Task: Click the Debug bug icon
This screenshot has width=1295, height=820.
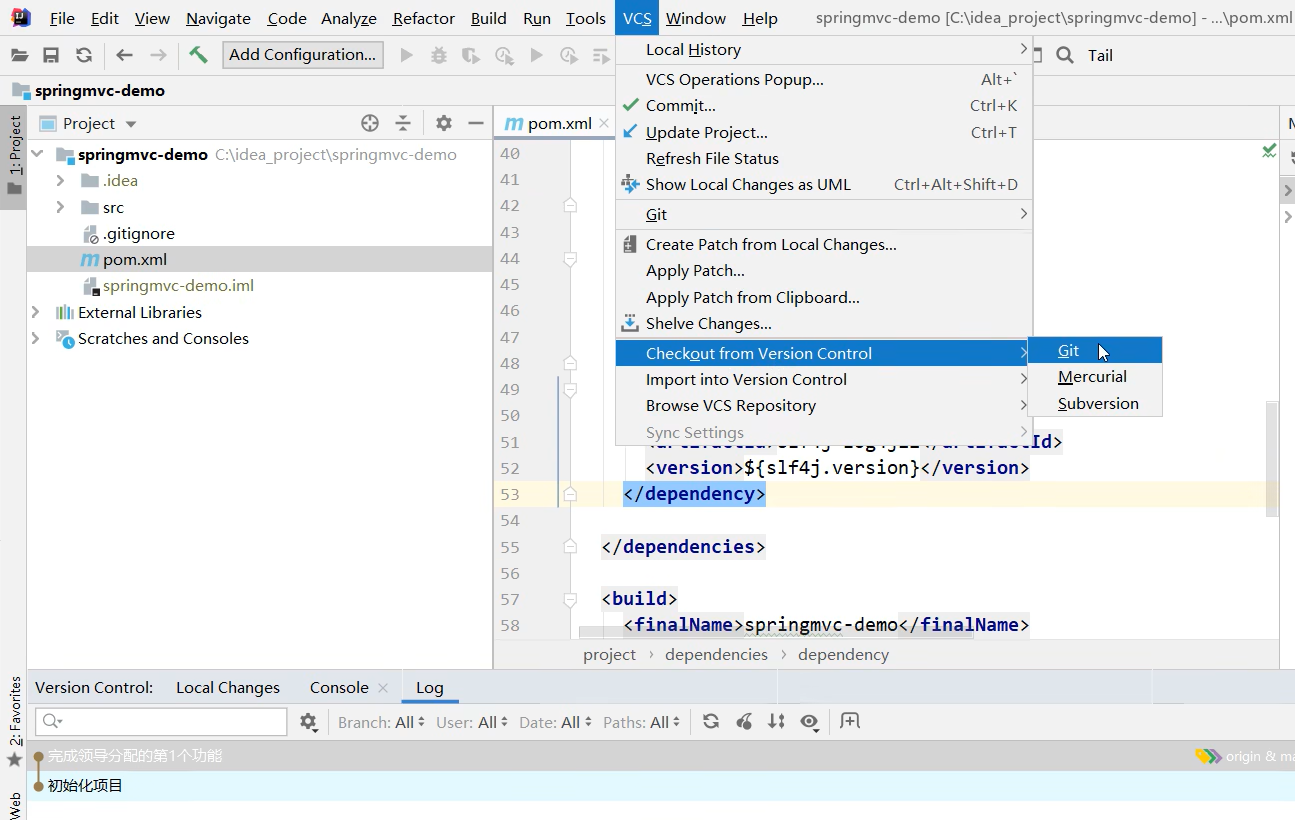Action: pos(438,55)
